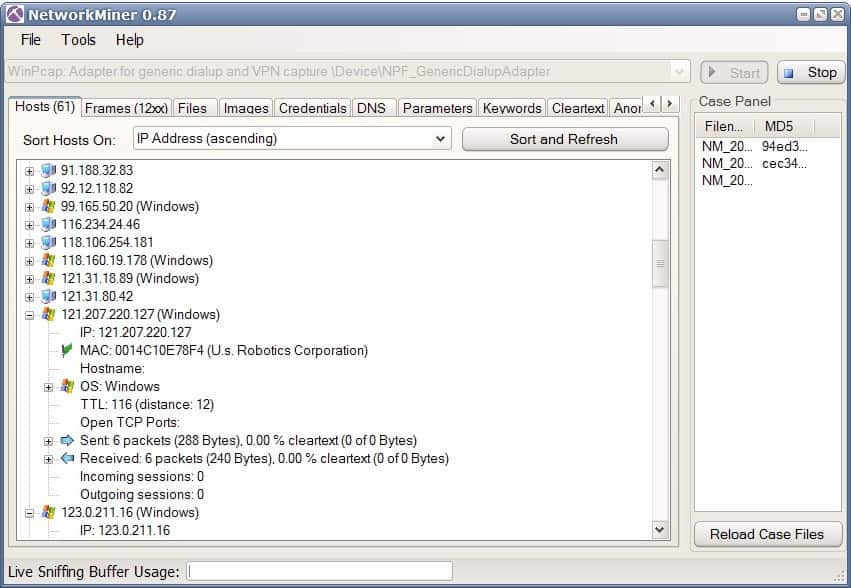Select the Open TCP Ports row

click(x=130, y=422)
